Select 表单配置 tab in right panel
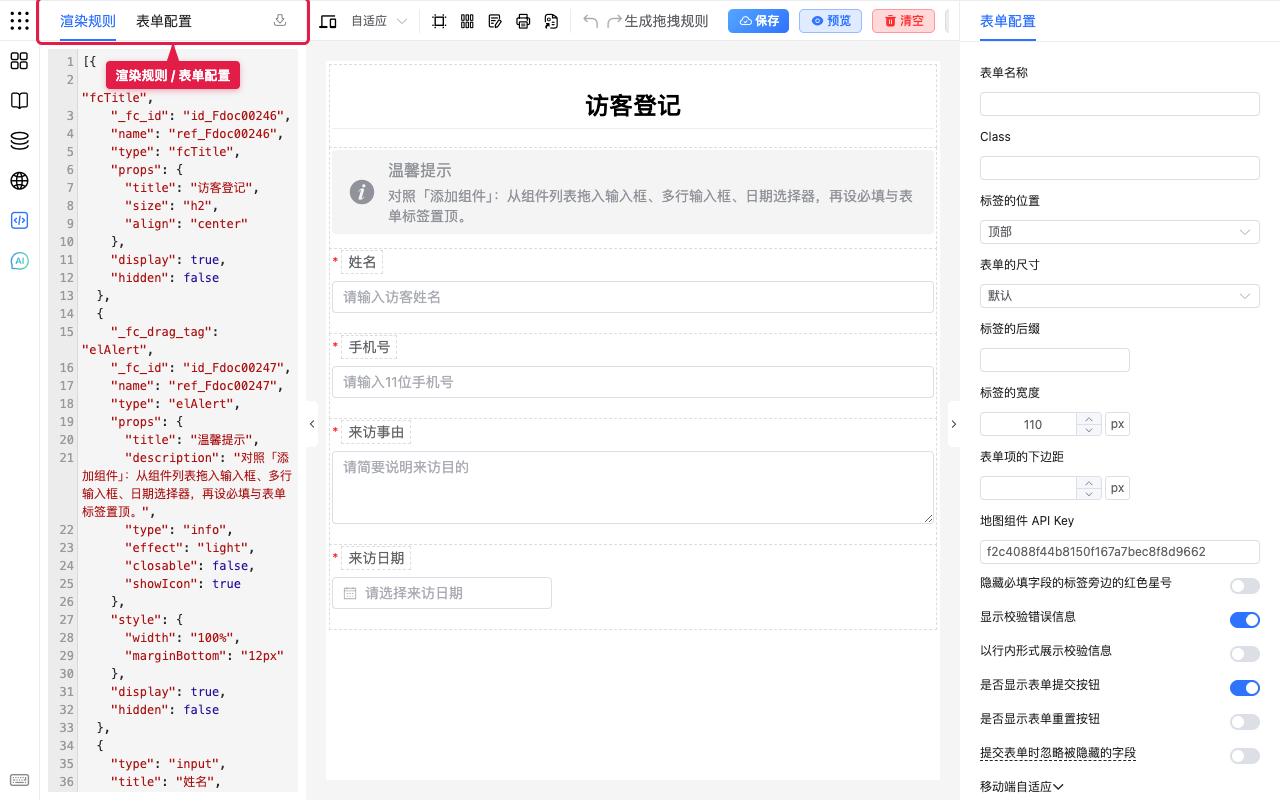1280x800 pixels. (1008, 21)
